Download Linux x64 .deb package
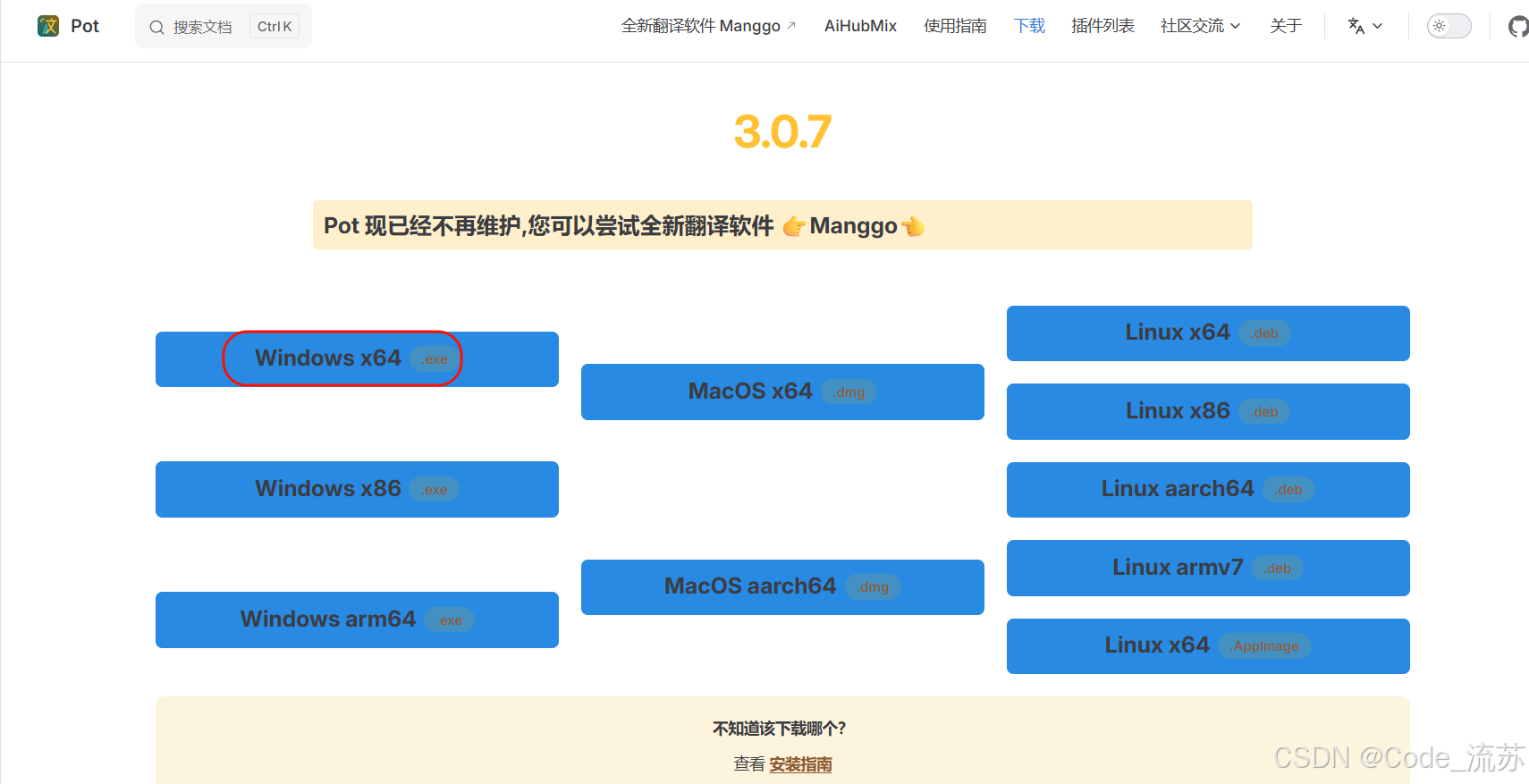The width and height of the screenshot is (1529, 784). click(x=1208, y=333)
